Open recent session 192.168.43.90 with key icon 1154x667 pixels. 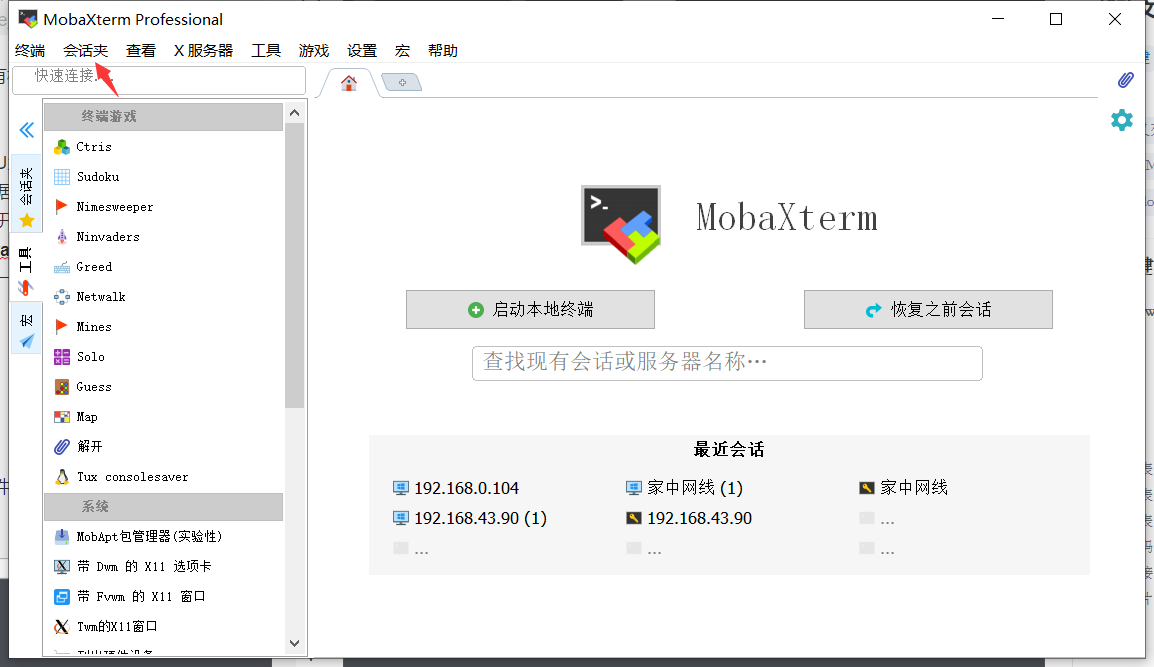coord(689,518)
